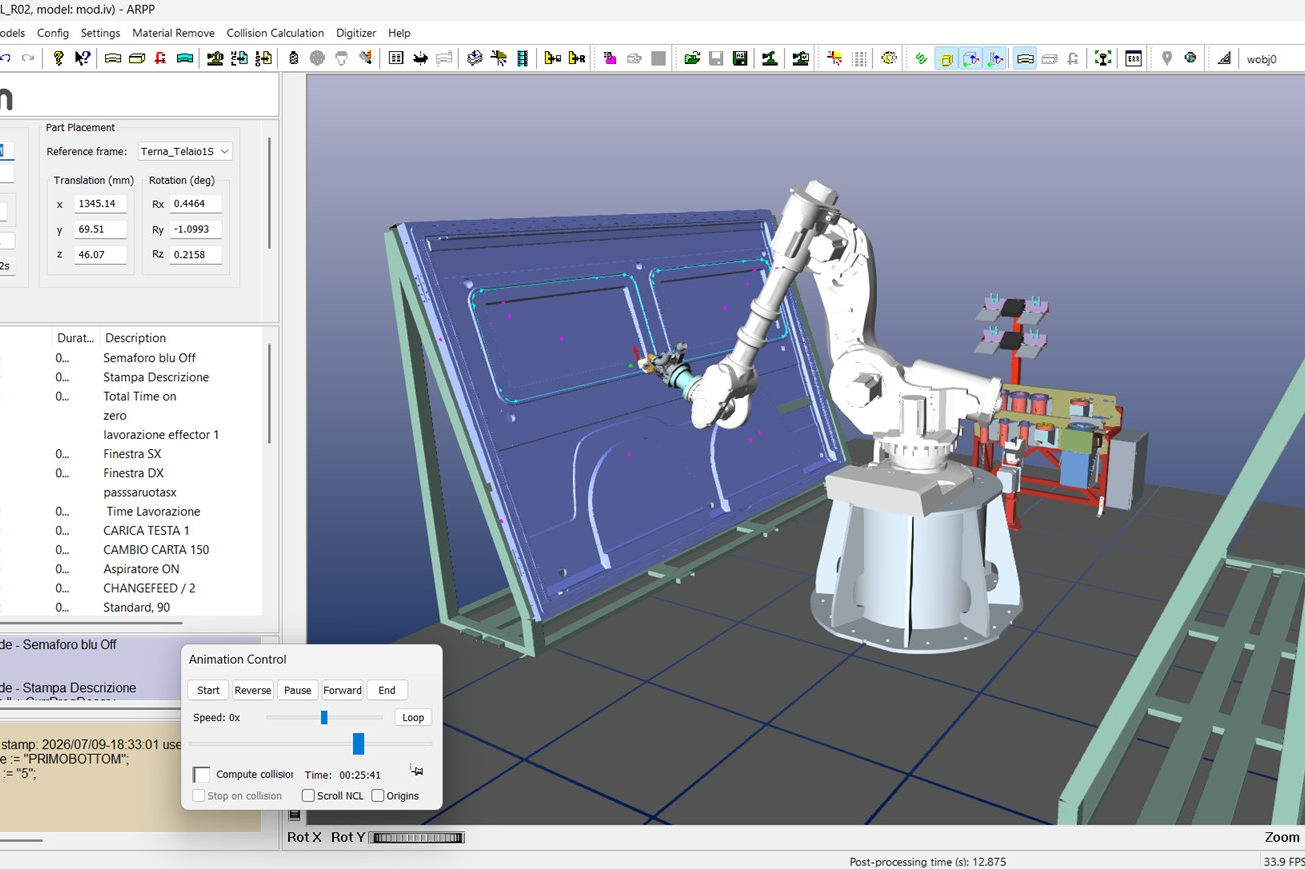Click the Rot Y thumbwheel control
This screenshot has height=869, width=1305.
(x=417, y=838)
